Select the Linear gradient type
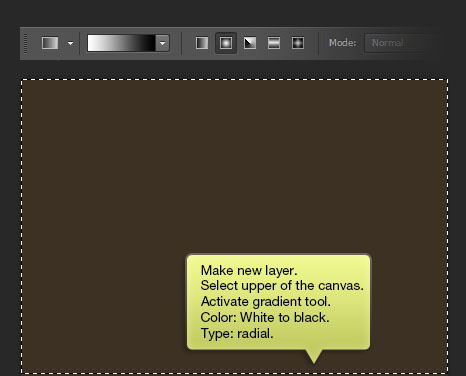Screen dimensions: 466x376 point(202,43)
